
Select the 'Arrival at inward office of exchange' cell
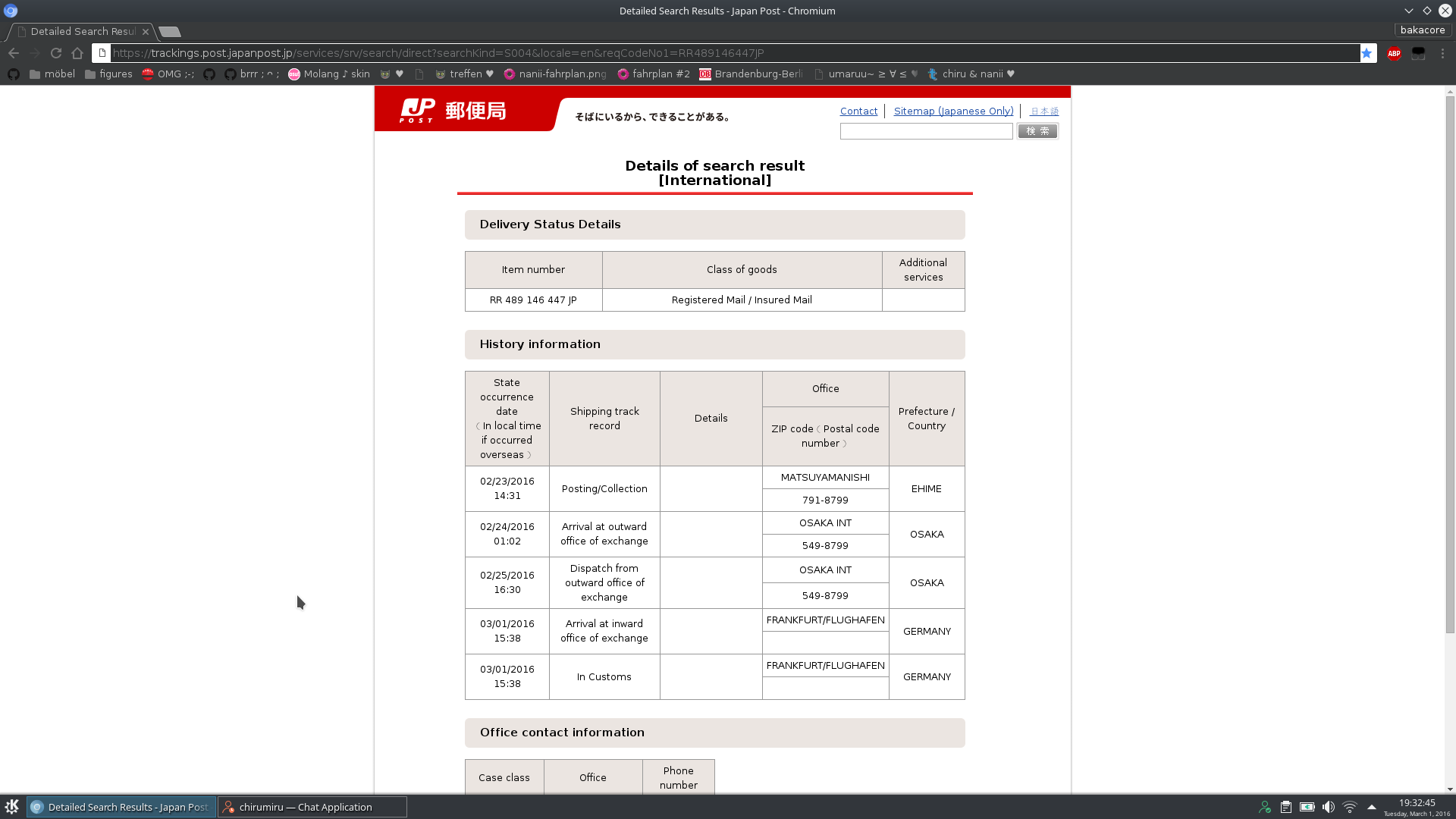point(604,631)
